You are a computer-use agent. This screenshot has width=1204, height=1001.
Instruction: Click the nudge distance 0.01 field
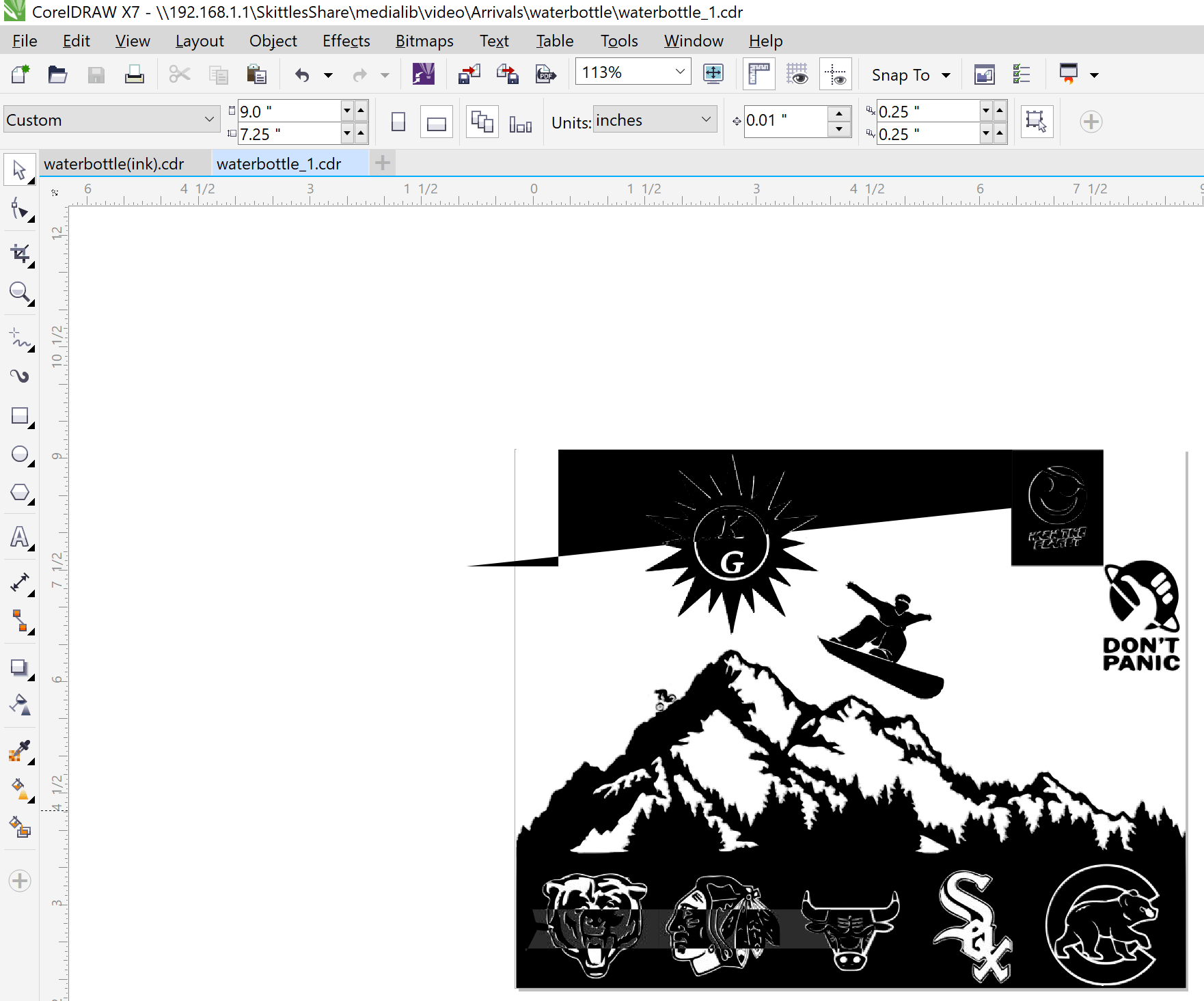tap(786, 121)
